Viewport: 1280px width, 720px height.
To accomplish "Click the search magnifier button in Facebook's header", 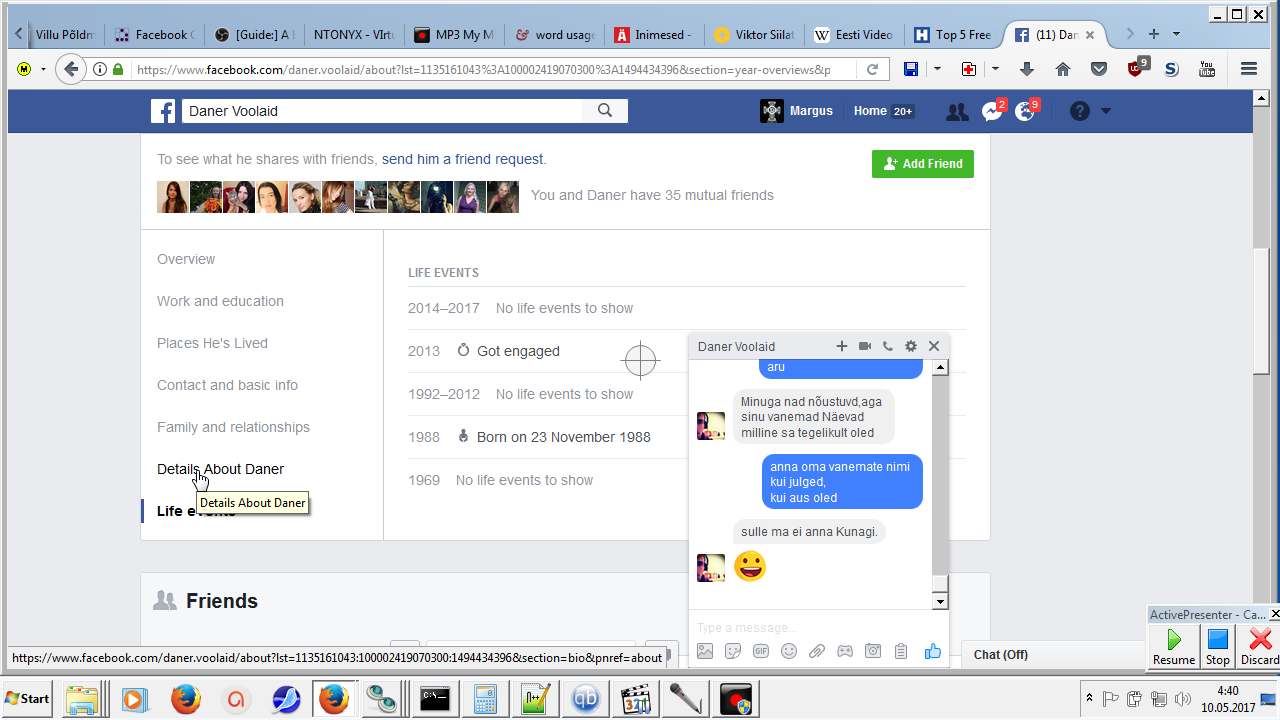I will click(605, 111).
